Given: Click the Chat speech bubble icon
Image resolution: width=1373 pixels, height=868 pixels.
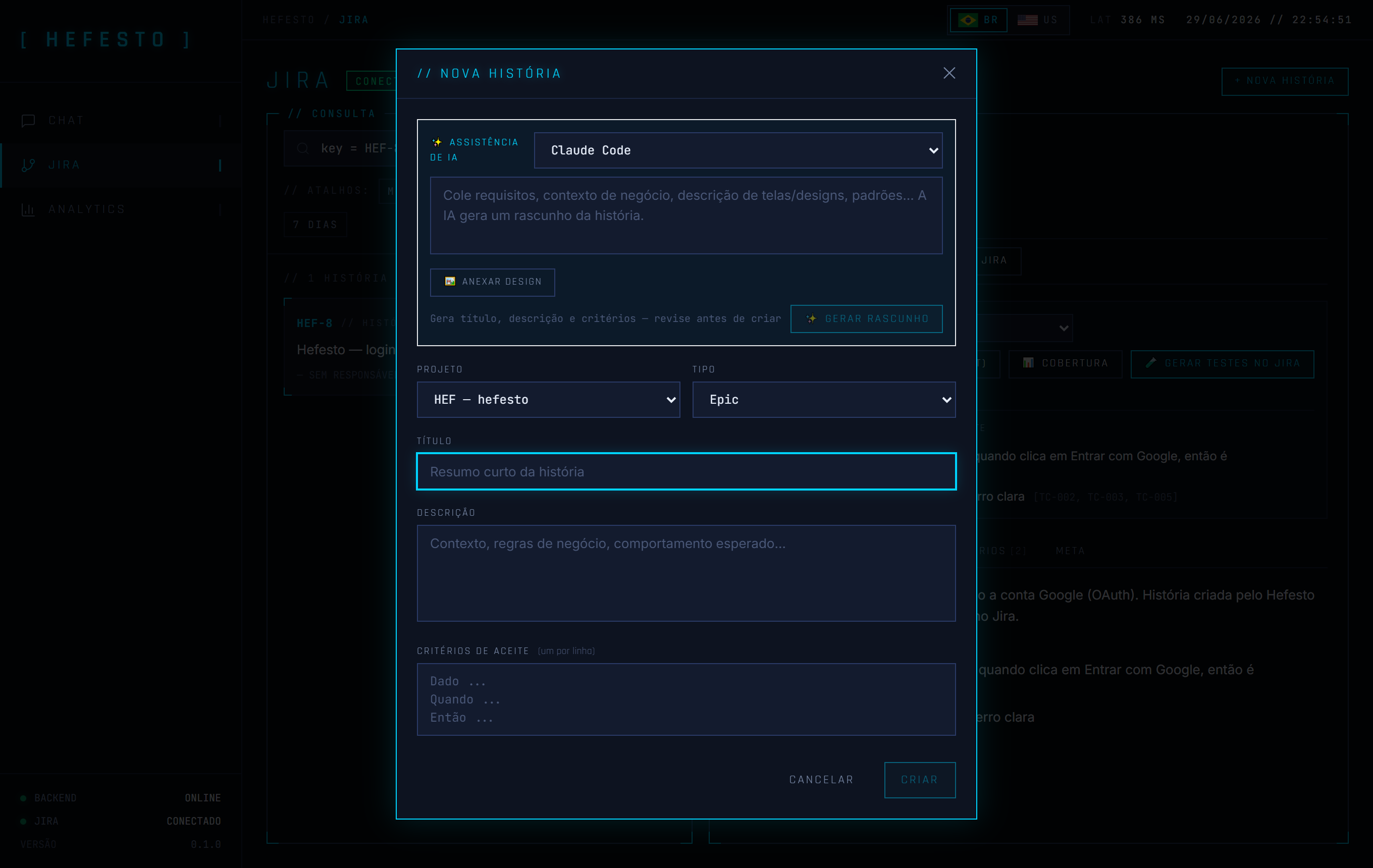Looking at the screenshot, I should click(28, 121).
